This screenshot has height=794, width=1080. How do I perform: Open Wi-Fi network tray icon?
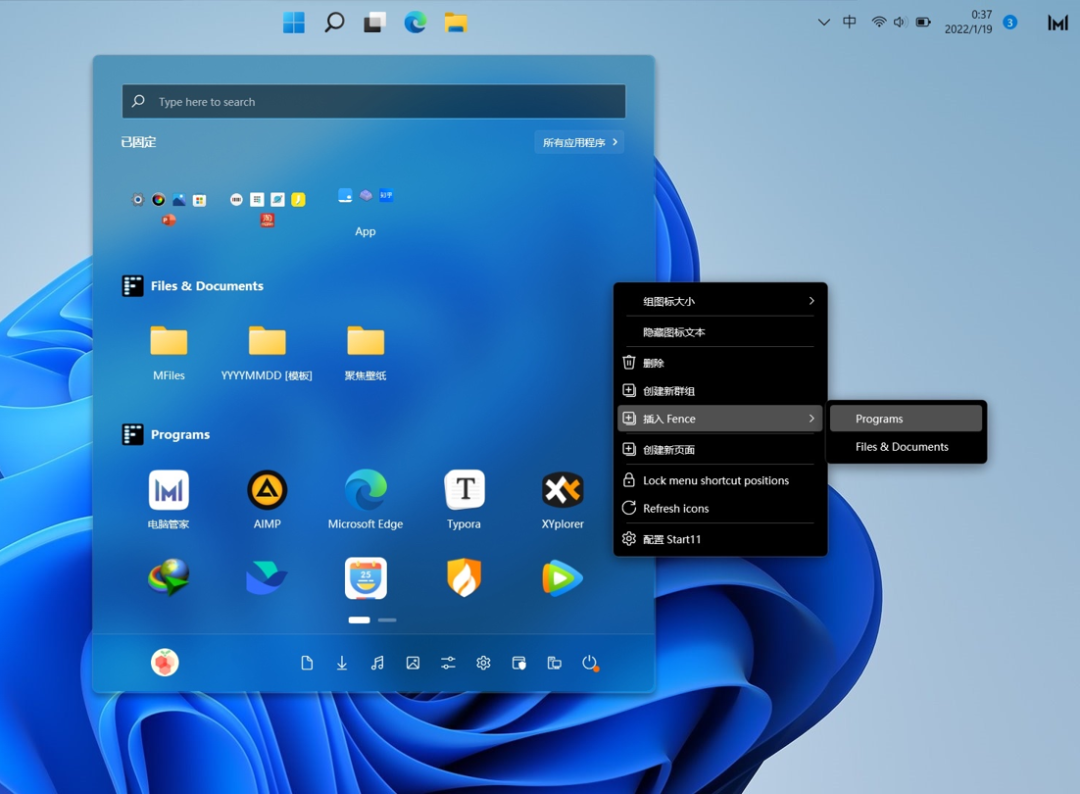pos(878,22)
